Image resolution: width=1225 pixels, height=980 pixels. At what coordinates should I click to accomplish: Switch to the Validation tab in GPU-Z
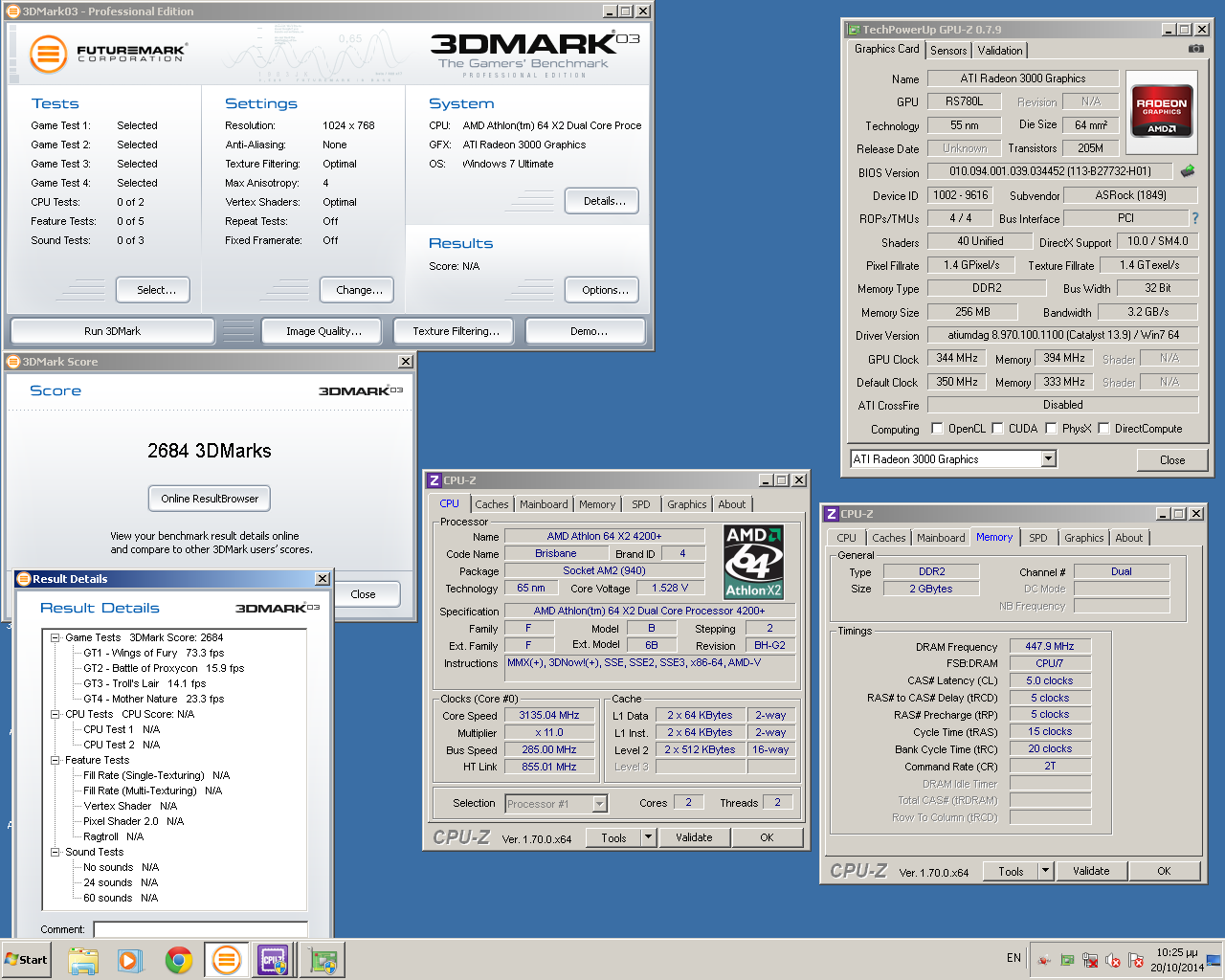(x=1000, y=51)
